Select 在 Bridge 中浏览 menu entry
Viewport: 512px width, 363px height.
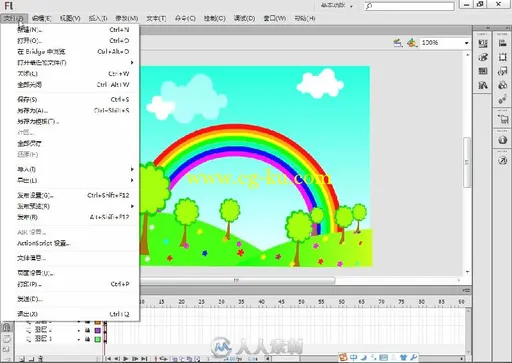click(x=73, y=51)
